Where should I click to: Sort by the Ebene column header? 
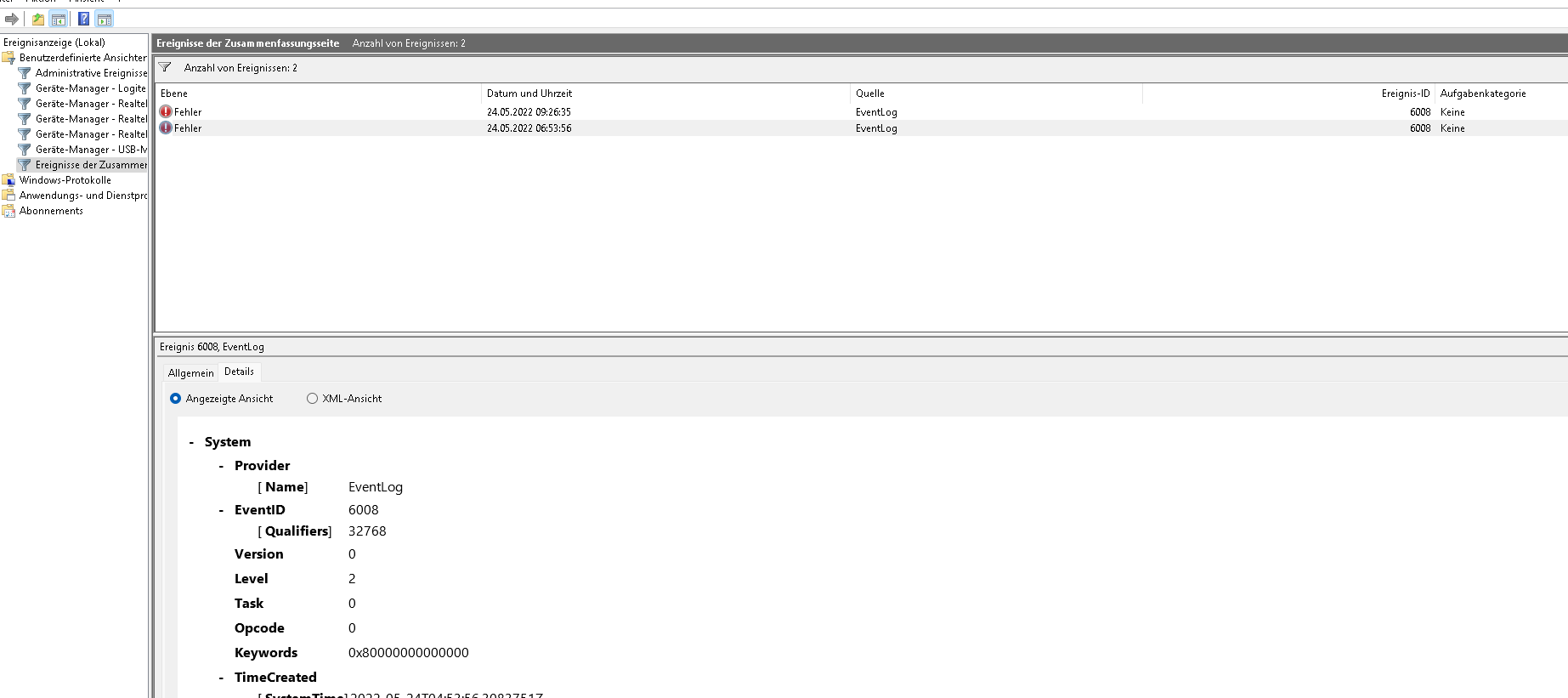coord(319,94)
